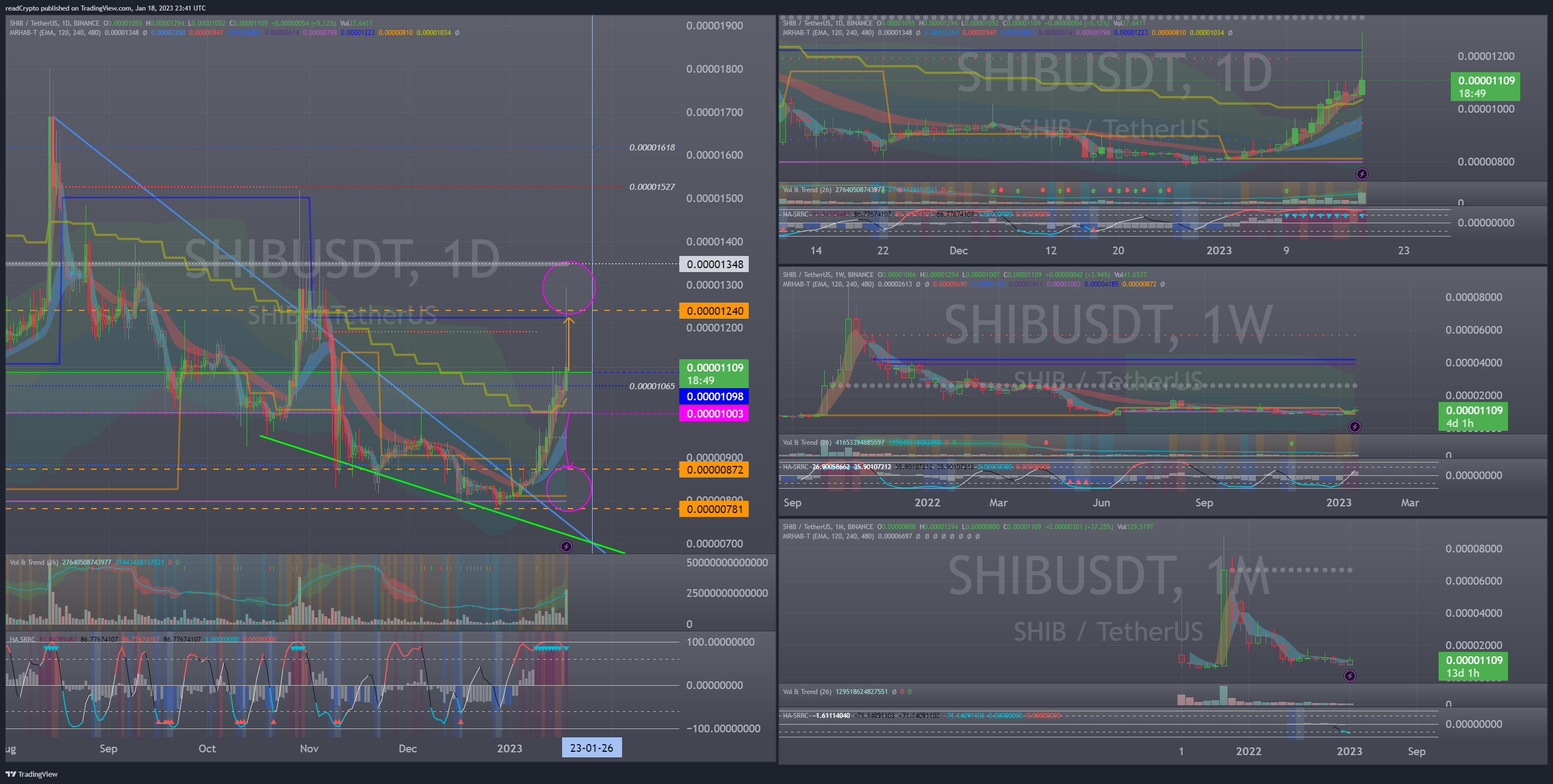
Task: Click the 1M chart's HA-SRRC legend
Action: tap(796, 716)
